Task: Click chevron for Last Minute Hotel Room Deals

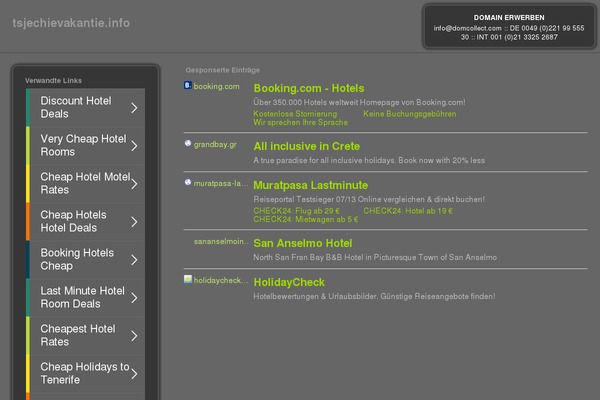Action: tap(134, 297)
